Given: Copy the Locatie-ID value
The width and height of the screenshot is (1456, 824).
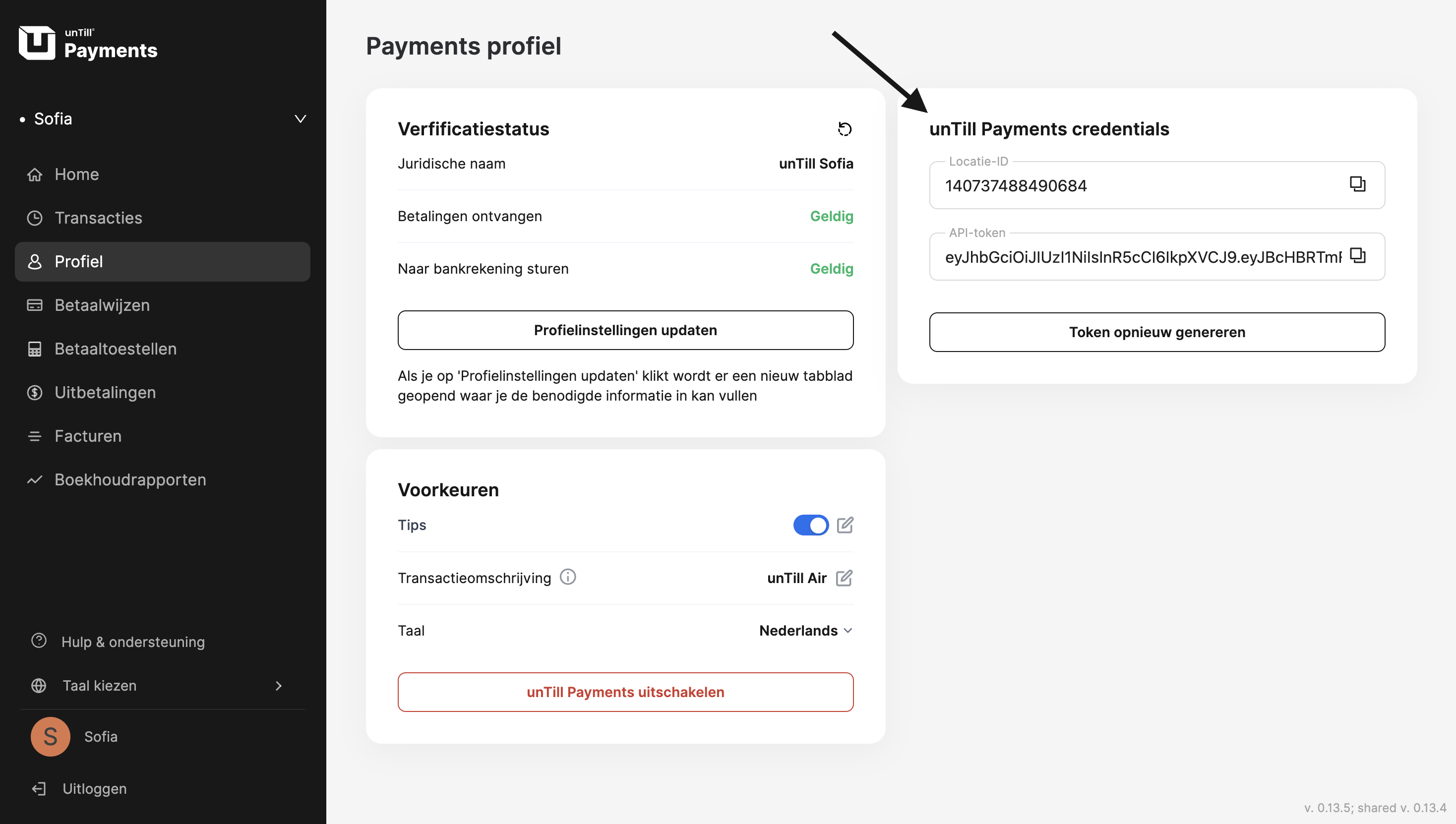Looking at the screenshot, I should 1357,184.
